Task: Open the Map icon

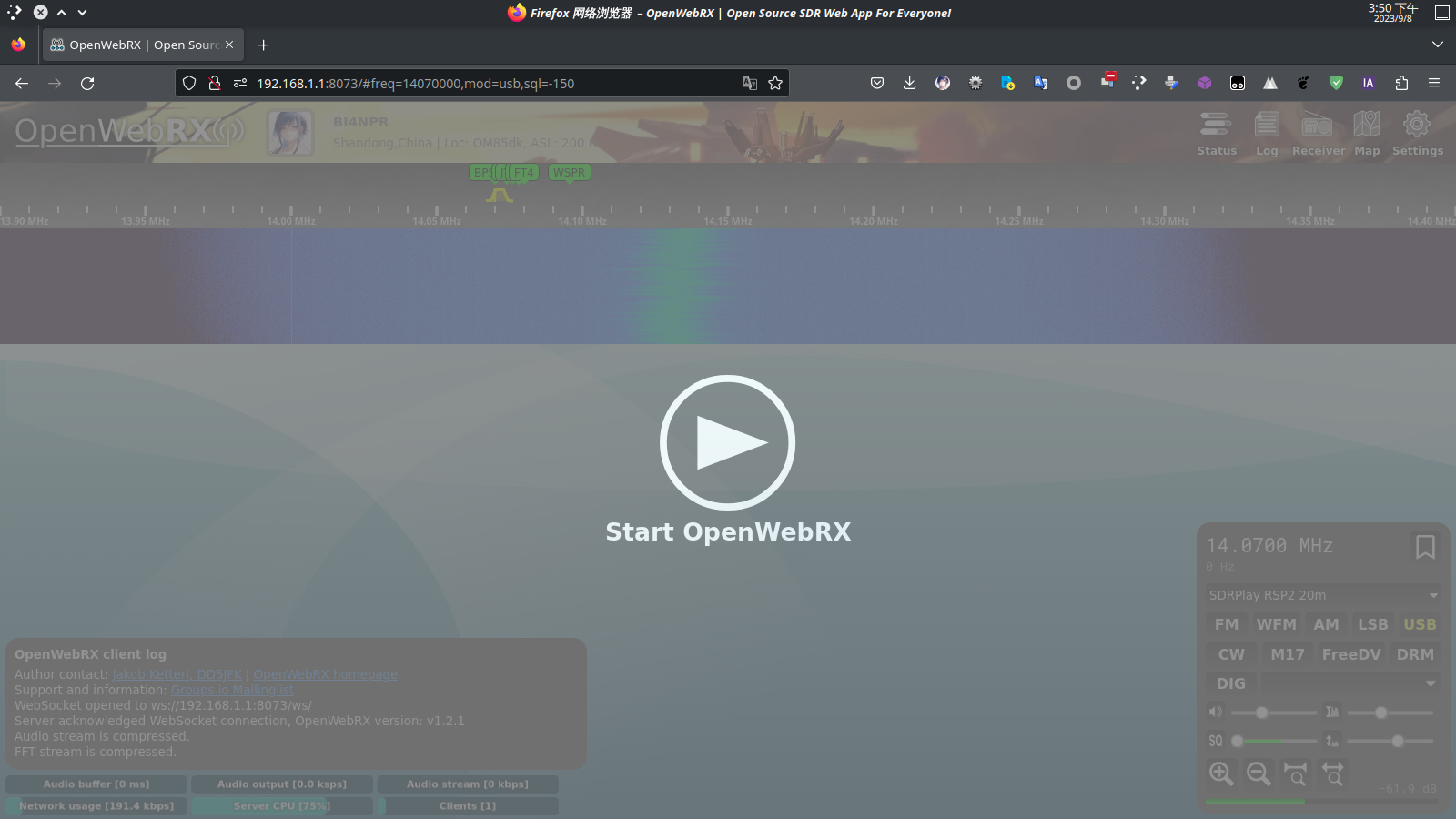Action: [1366, 133]
